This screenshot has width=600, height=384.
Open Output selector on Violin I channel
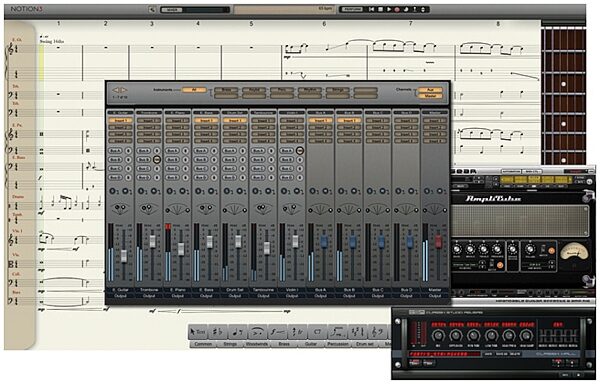[x=292, y=296]
